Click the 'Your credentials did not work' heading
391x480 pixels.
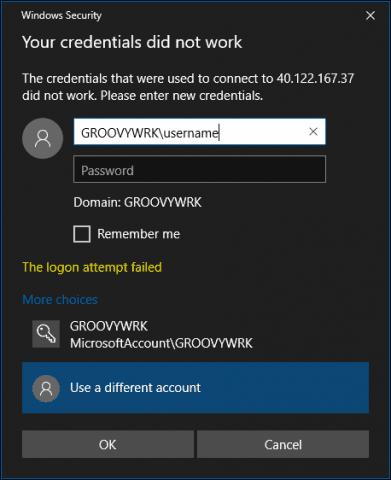(132, 42)
